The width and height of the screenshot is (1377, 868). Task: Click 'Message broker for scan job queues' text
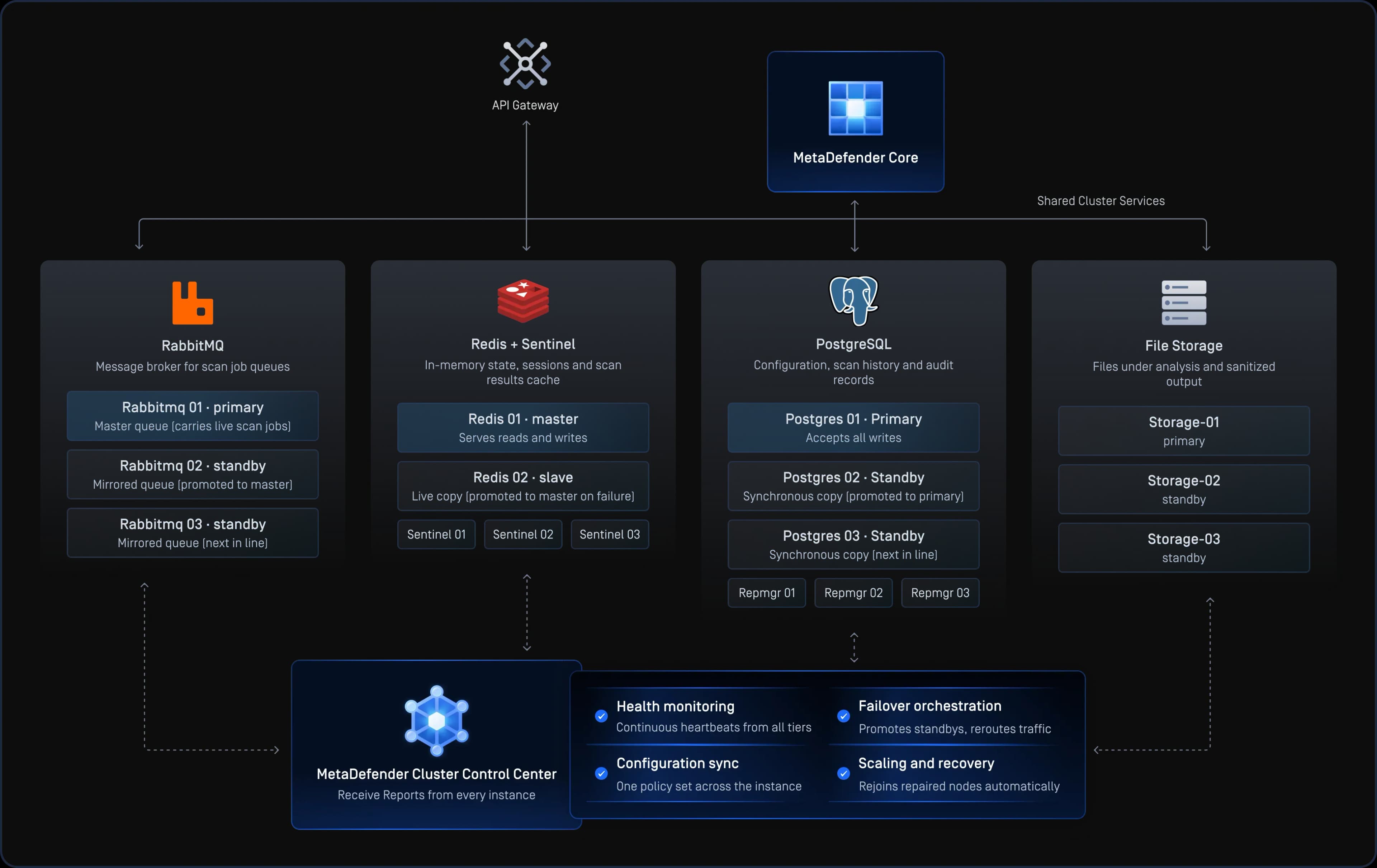point(193,366)
